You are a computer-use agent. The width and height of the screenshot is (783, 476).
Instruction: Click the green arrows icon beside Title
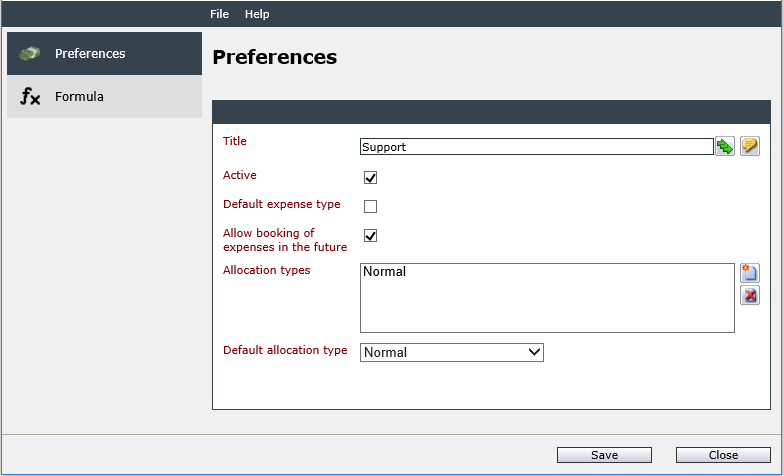tap(725, 146)
